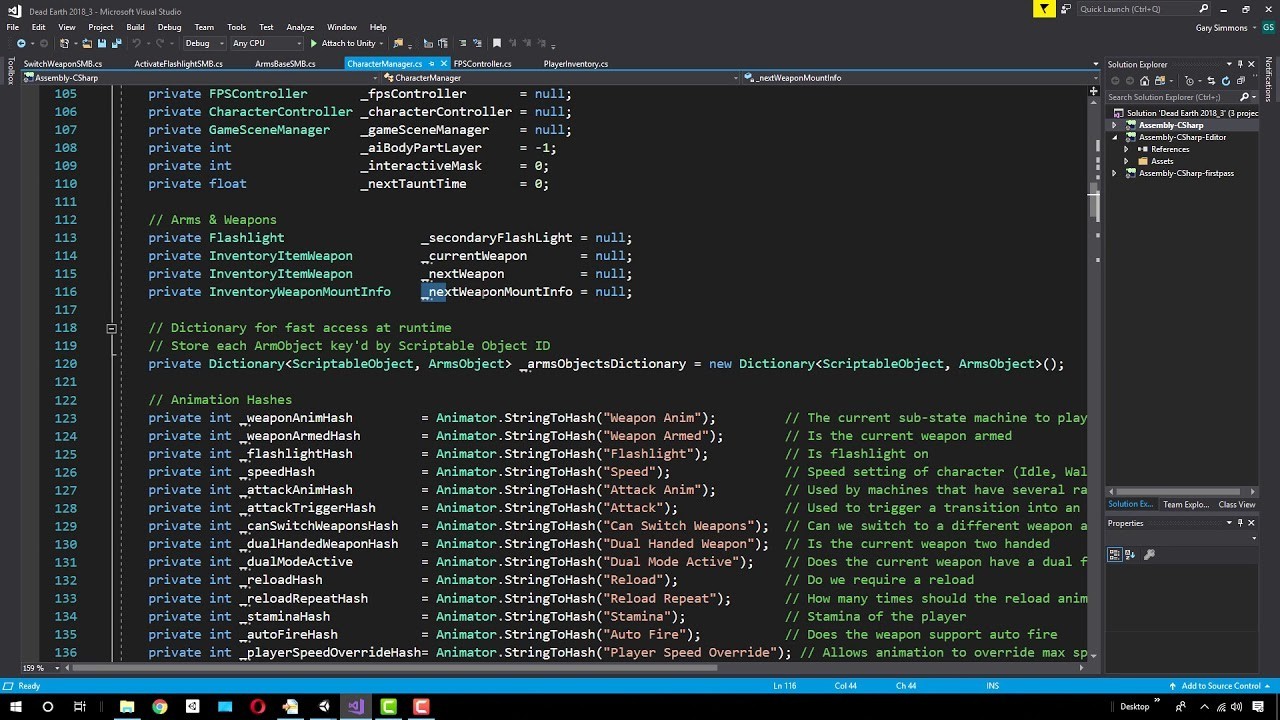Click the toggle bookmark toolbar icon
The image size is (1280, 720).
496,43
